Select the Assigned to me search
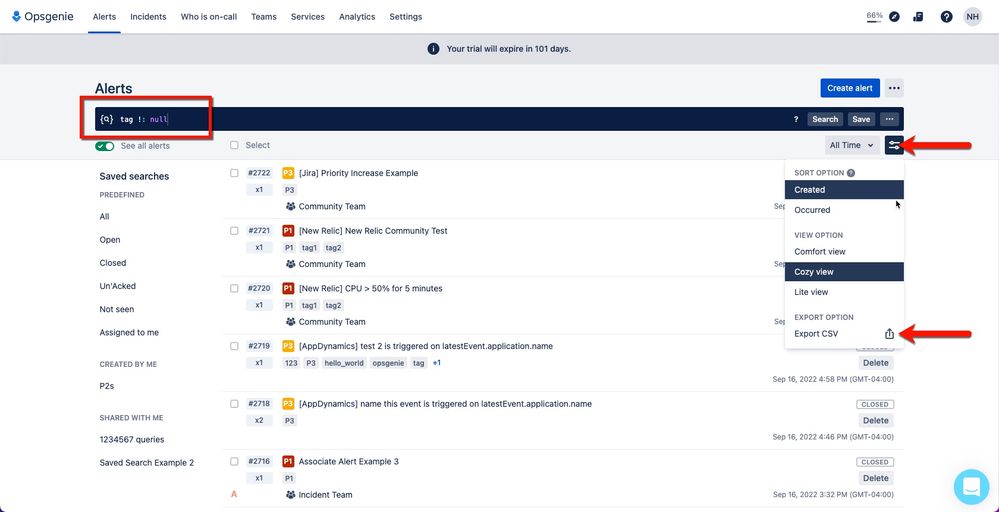This screenshot has height=512, width=999. (x=129, y=332)
